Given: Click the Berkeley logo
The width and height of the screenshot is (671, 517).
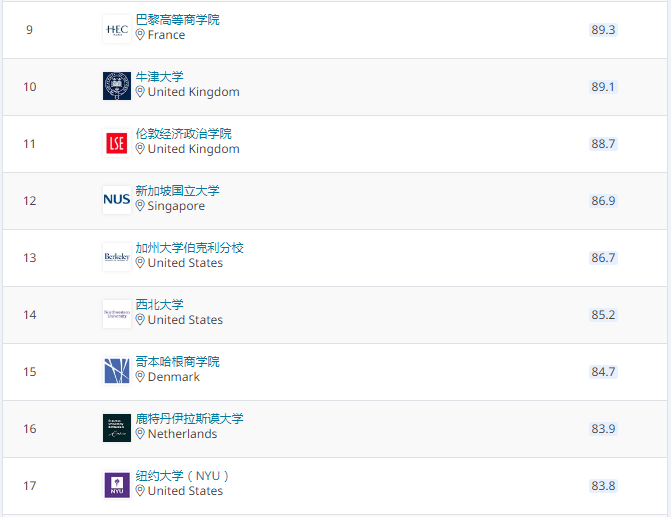Looking at the screenshot, I should [117, 257].
